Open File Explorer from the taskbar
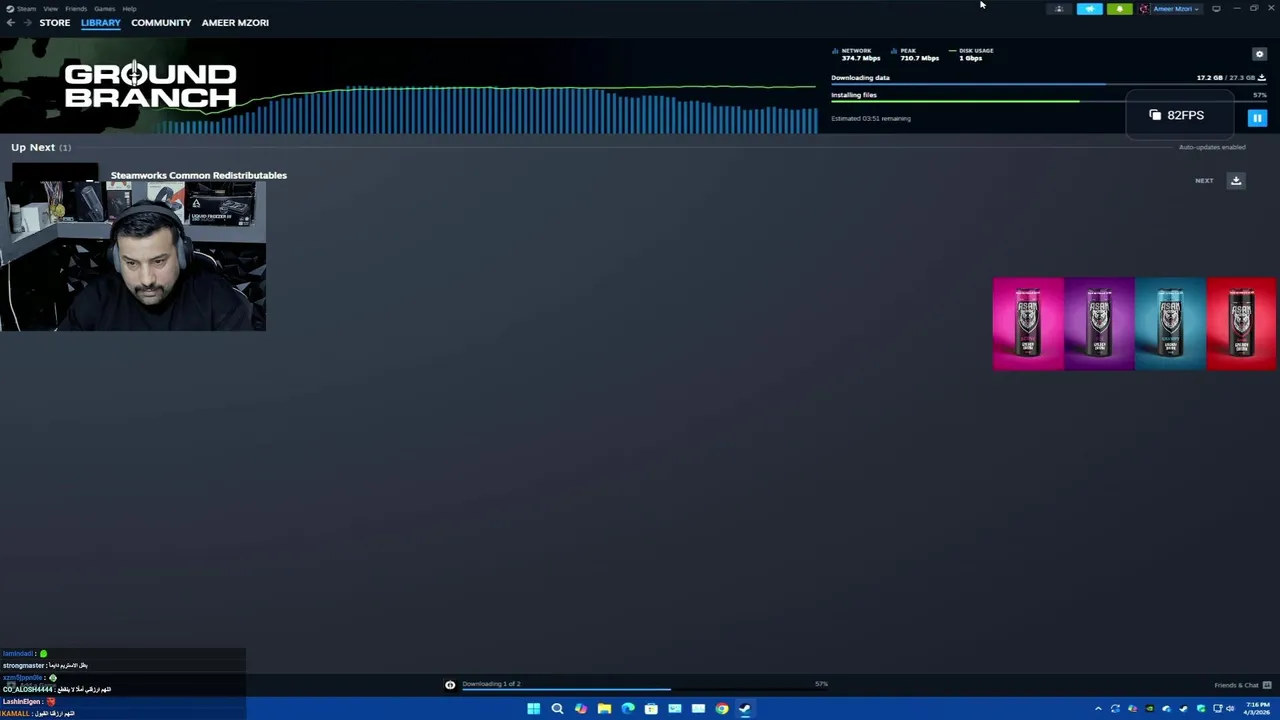Screen dimensions: 1280x720 tap(604, 709)
